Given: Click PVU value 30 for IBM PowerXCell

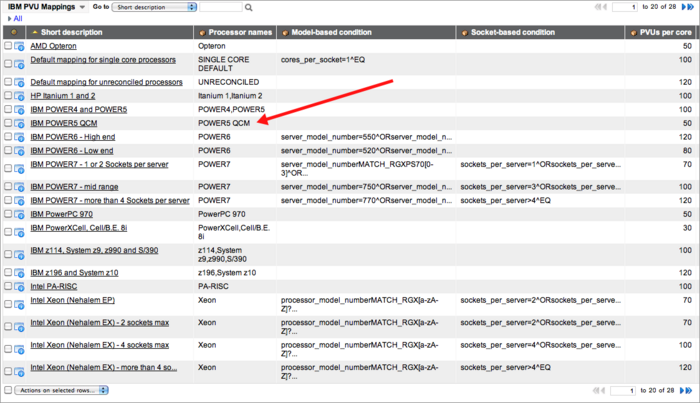Looking at the screenshot, I should point(687,228).
